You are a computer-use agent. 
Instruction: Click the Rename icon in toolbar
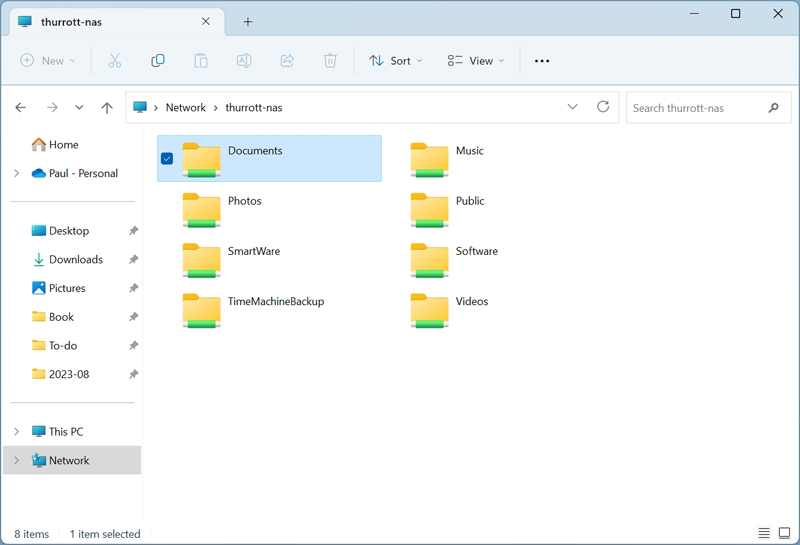(244, 61)
